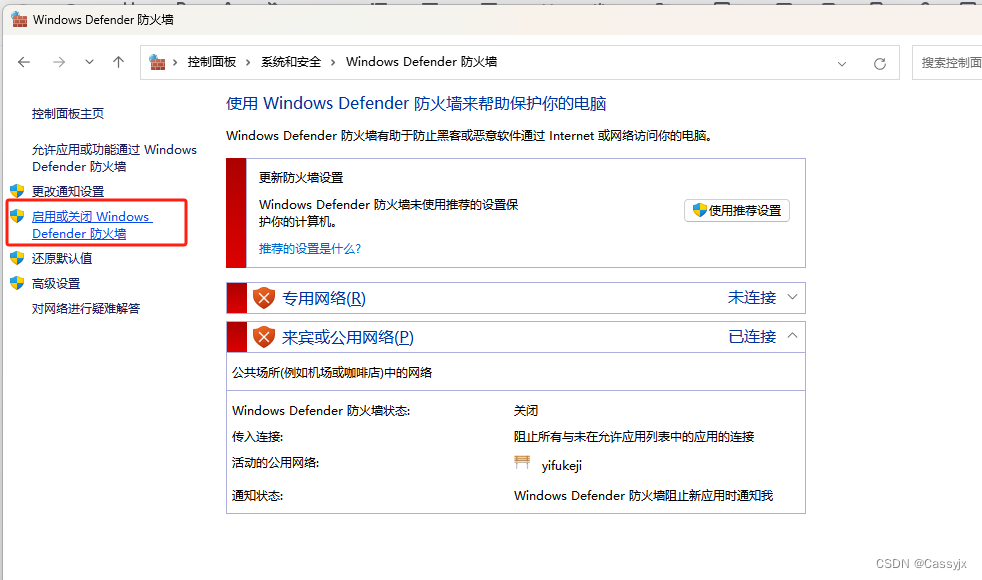The image size is (982, 580).
Task: Refresh the control panel page
Action: tap(880, 63)
